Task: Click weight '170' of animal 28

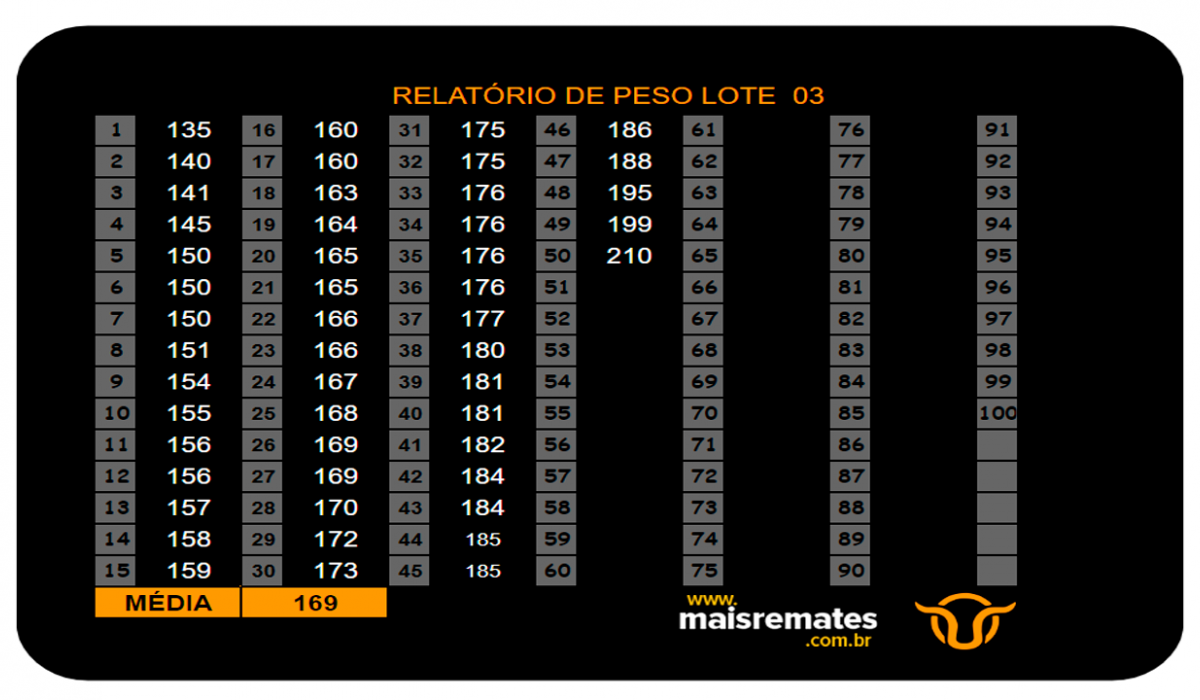Action: [336, 508]
